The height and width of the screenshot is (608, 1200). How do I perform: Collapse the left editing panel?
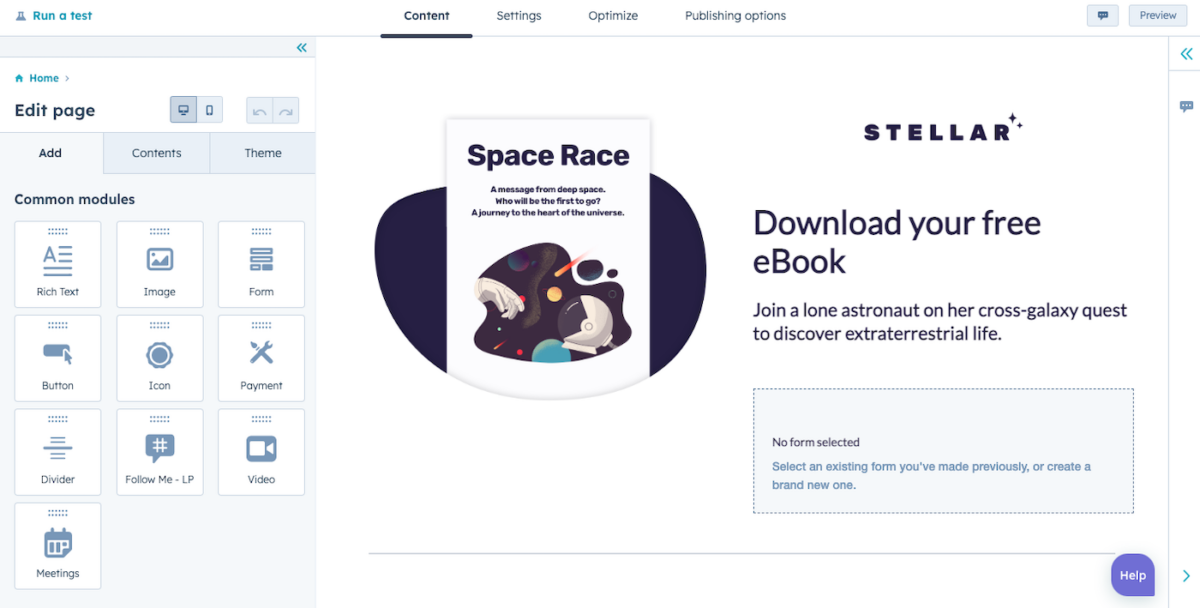click(301, 47)
